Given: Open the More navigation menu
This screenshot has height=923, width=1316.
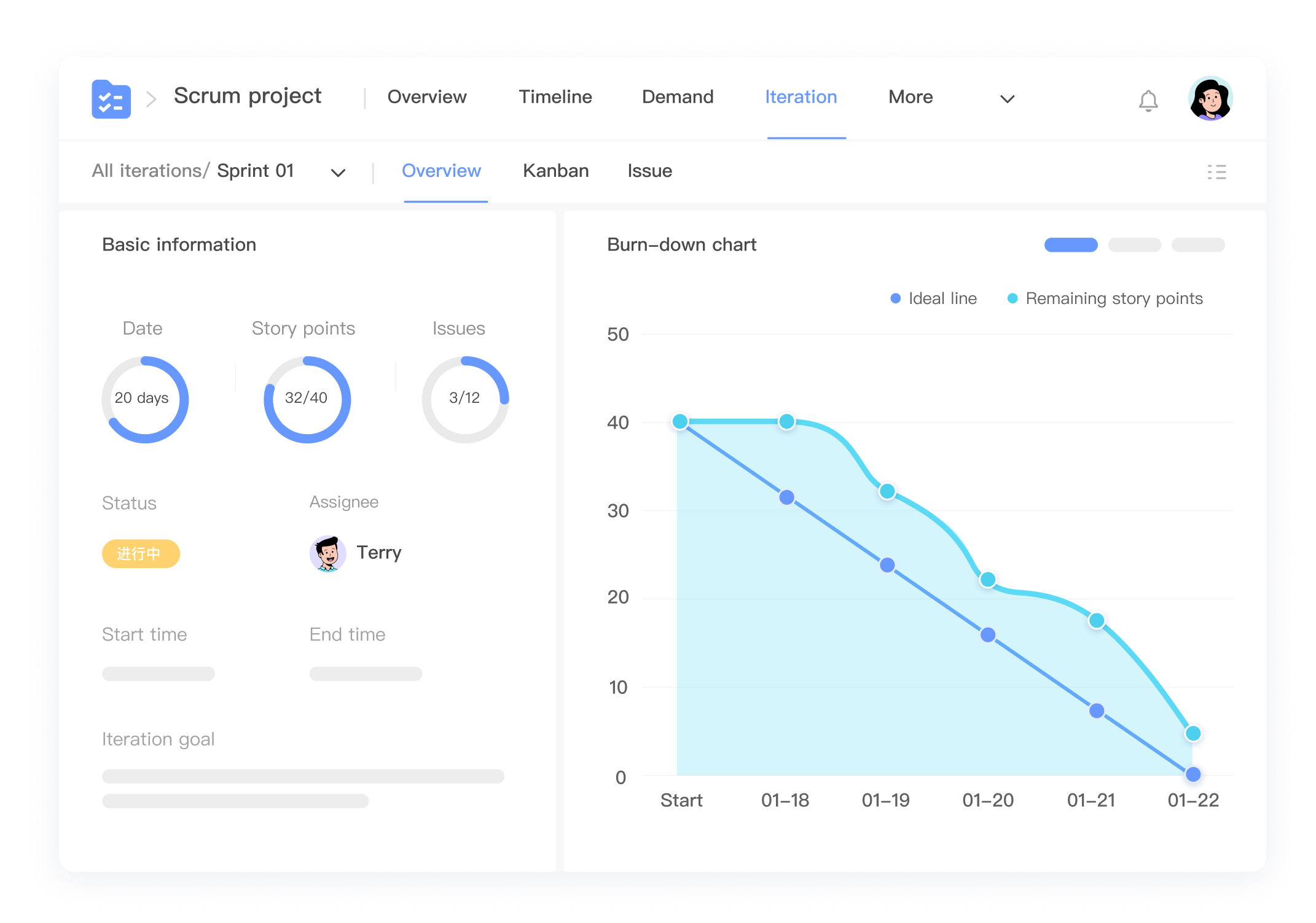Looking at the screenshot, I should (910, 97).
